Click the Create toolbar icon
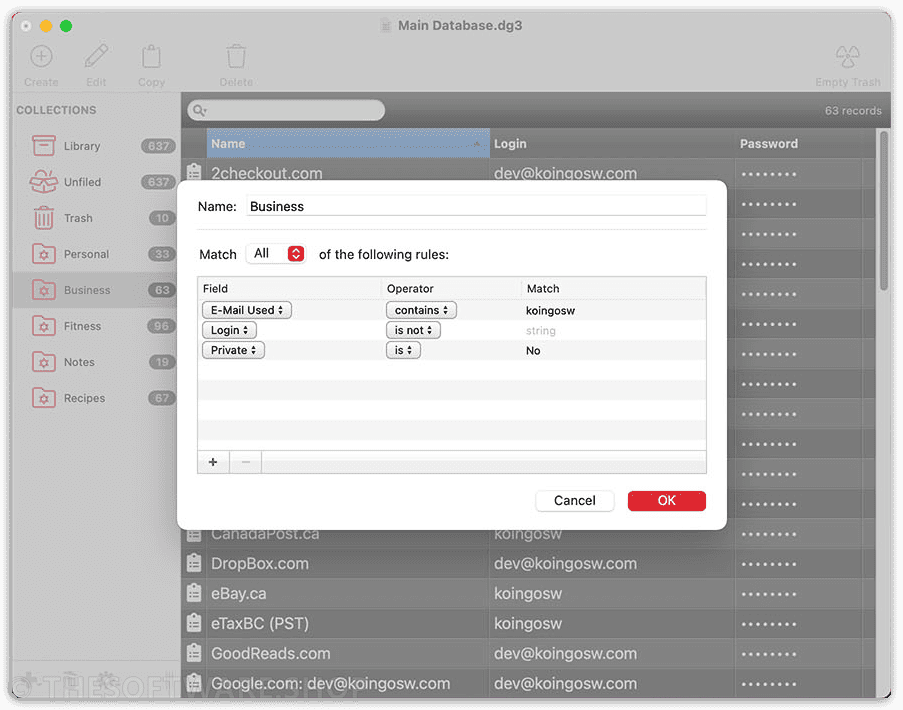Viewport: 903px width, 710px height. pyautogui.click(x=41, y=56)
